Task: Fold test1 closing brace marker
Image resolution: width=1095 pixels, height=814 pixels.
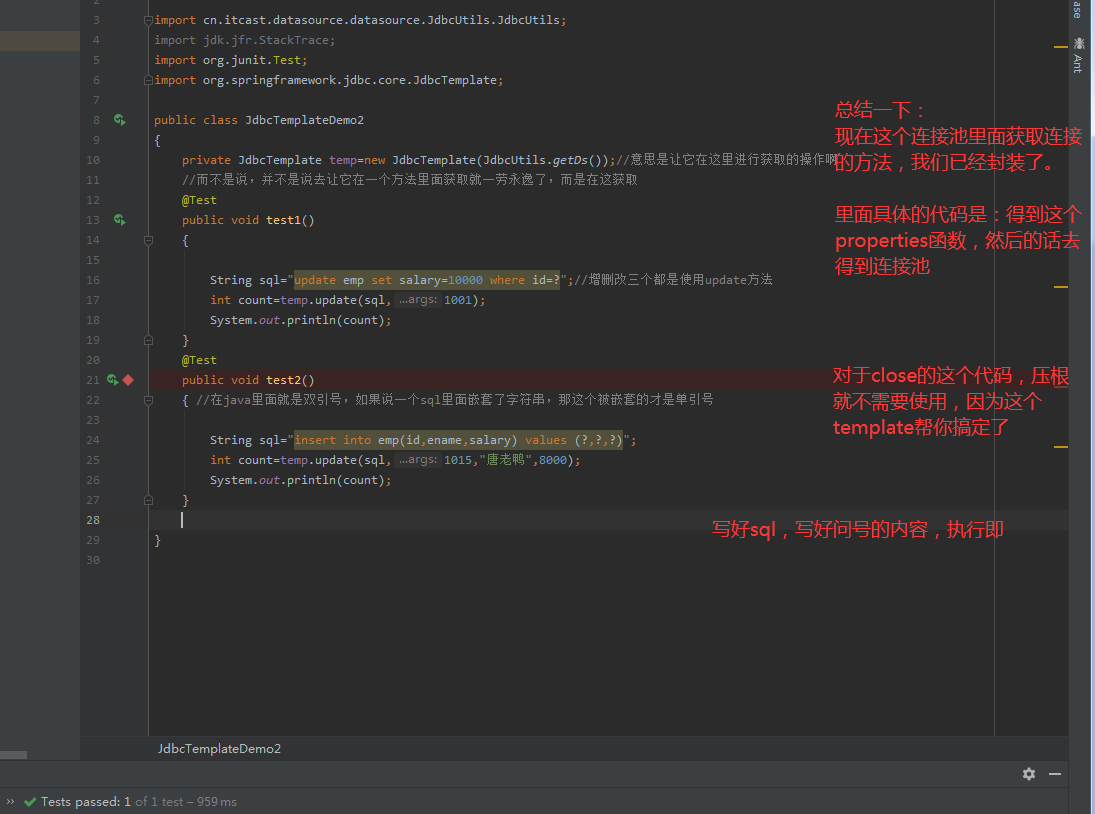Action: [x=148, y=340]
